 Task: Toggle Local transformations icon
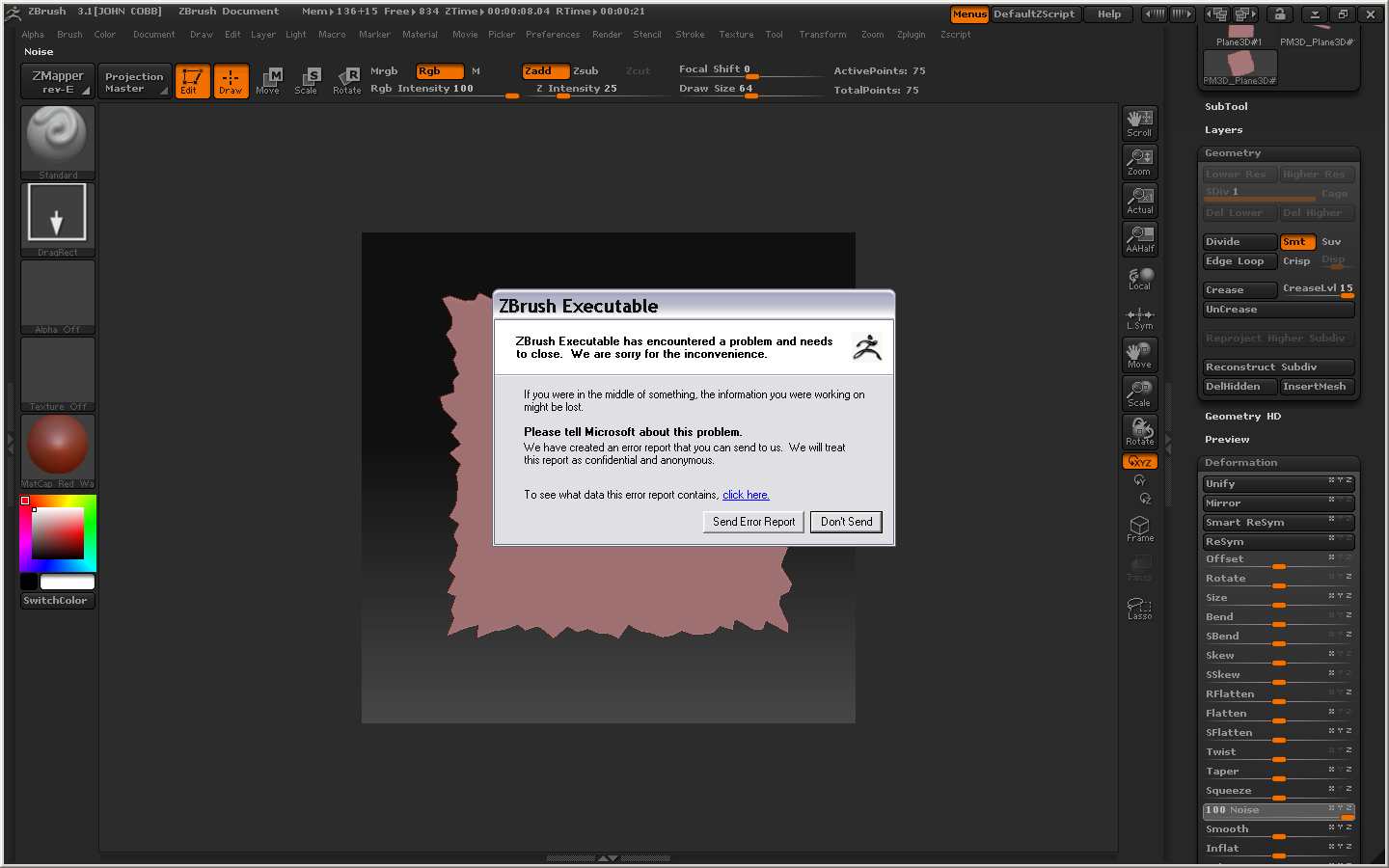click(x=1140, y=278)
